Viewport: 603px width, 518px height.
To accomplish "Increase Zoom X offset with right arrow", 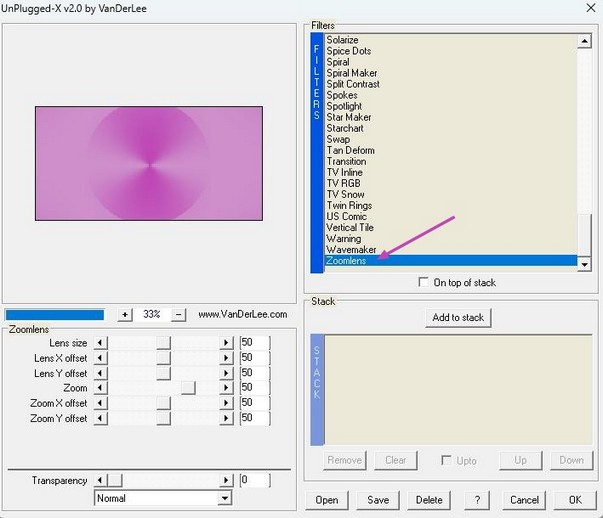I will 227,403.
